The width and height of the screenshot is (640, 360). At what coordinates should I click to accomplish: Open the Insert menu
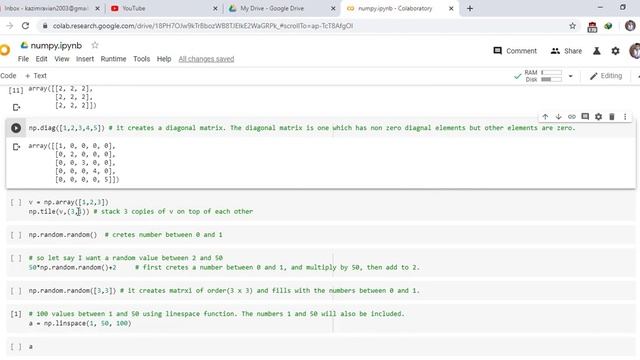(85, 59)
